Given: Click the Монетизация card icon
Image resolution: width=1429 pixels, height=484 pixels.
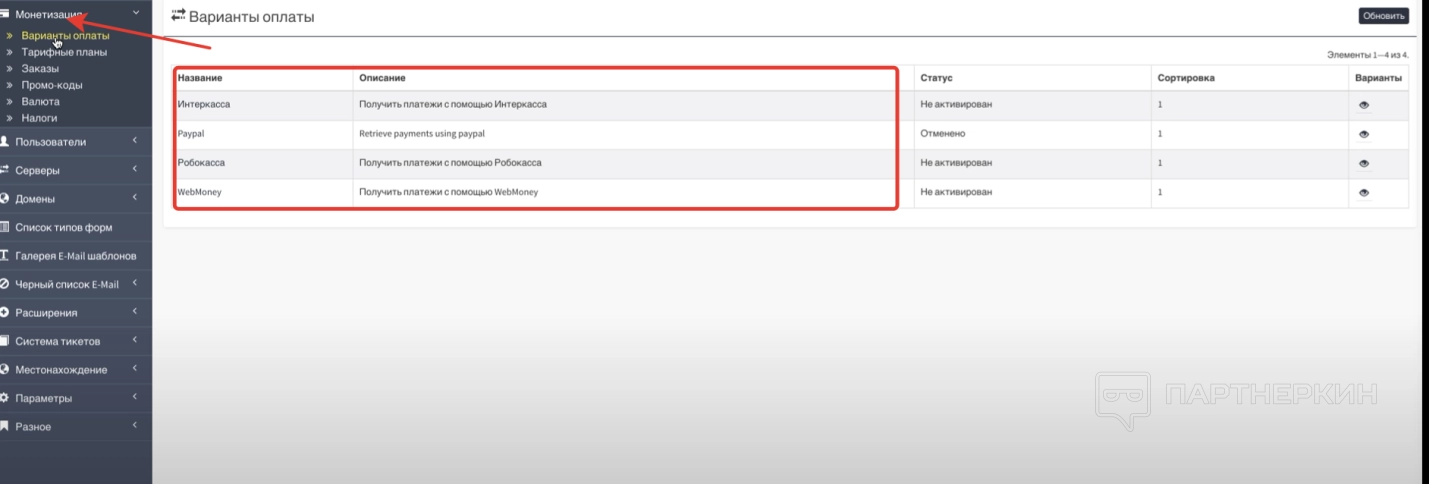Looking at the screenshot, I should (5, 13).
